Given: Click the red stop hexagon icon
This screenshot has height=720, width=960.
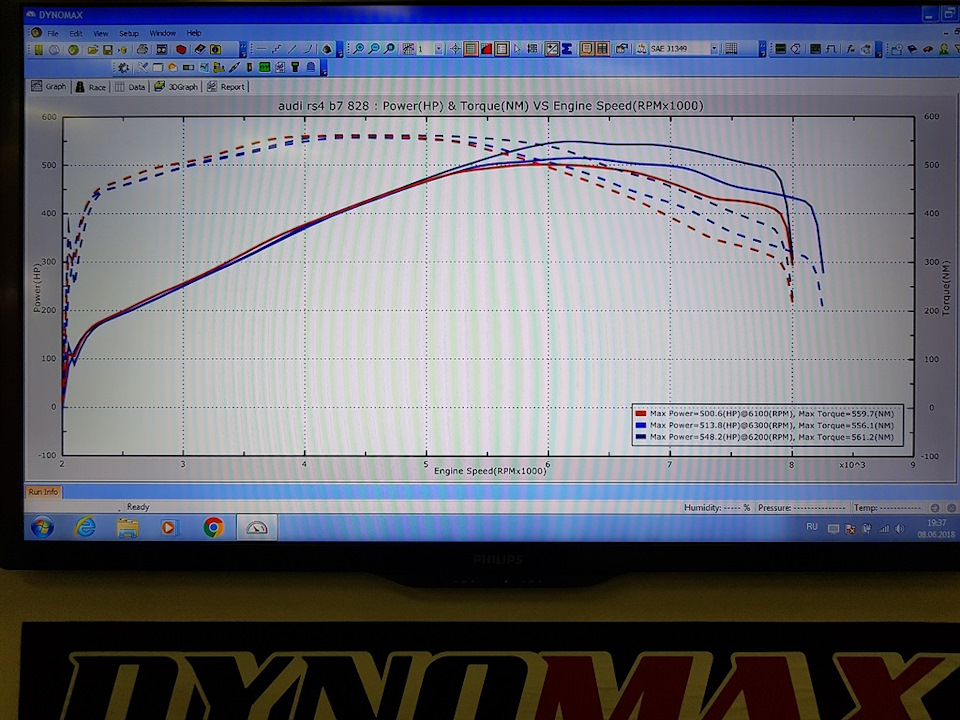Looking at the screenshot, I should point(181,50).
